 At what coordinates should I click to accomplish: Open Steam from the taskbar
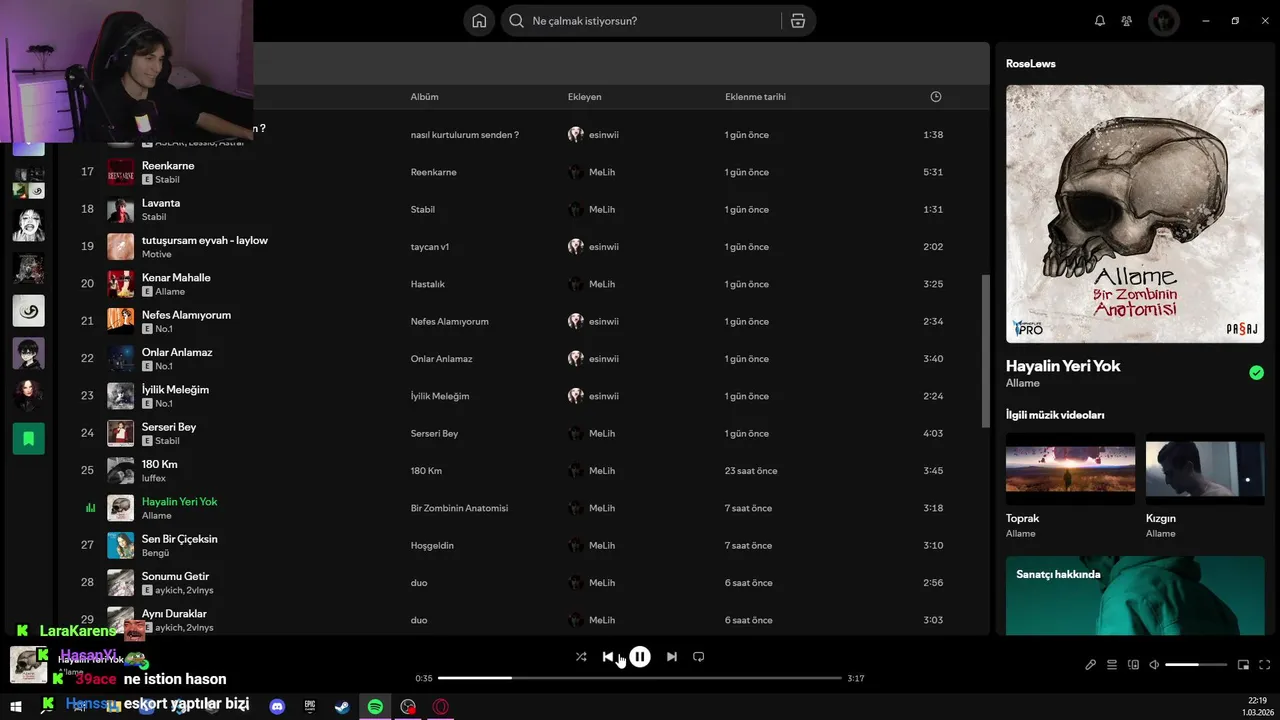[342, 707]
